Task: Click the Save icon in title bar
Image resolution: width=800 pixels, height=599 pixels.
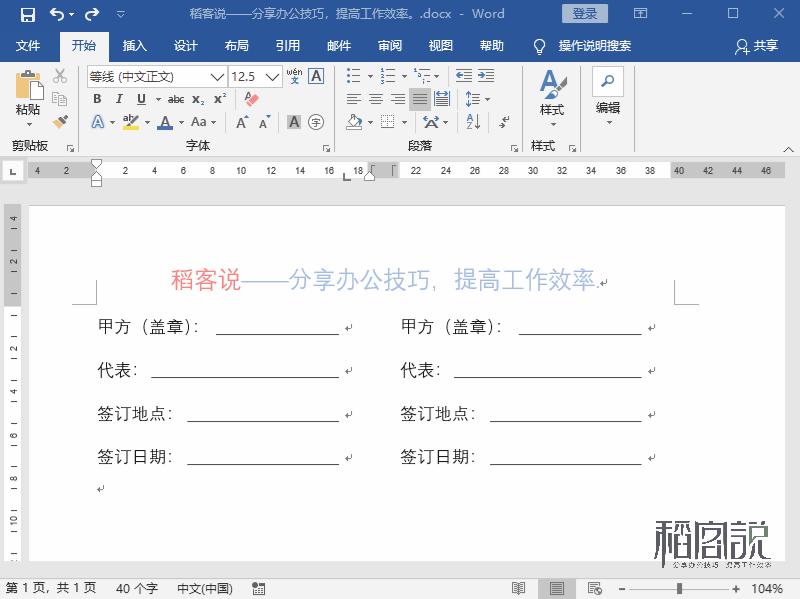Action: 27,14
